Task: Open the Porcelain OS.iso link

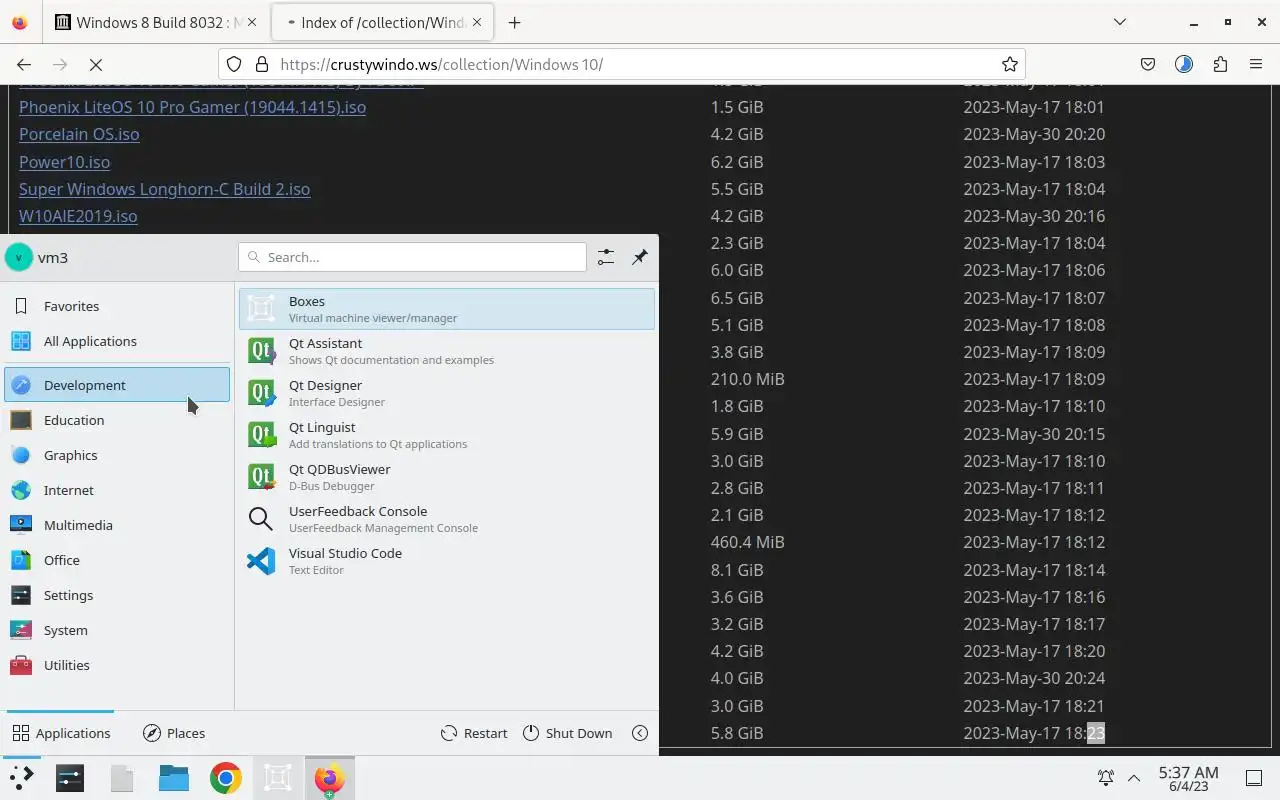Action: (x=79, y=134)
